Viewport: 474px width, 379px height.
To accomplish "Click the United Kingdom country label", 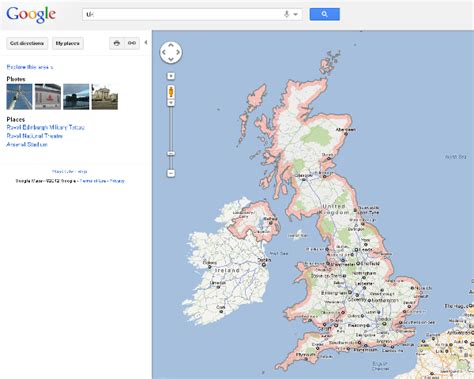I will coord(334,209).
